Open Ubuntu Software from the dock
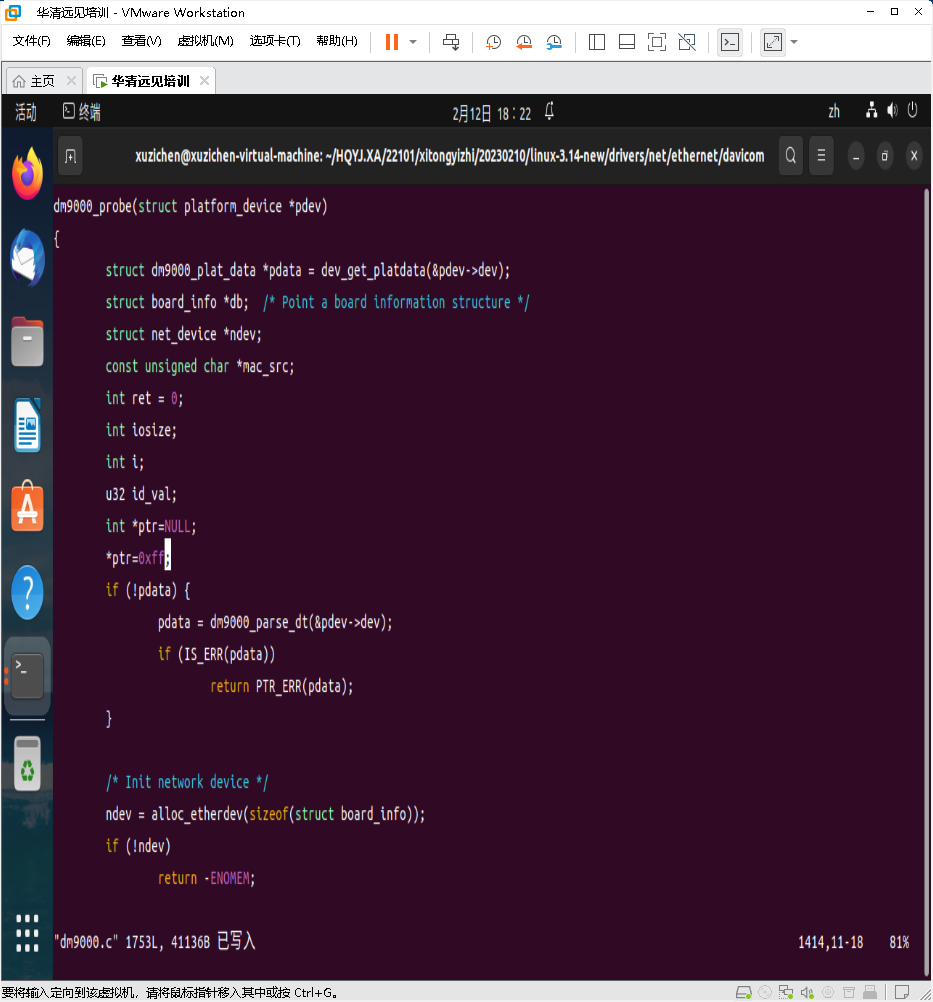 coord(26,507)
